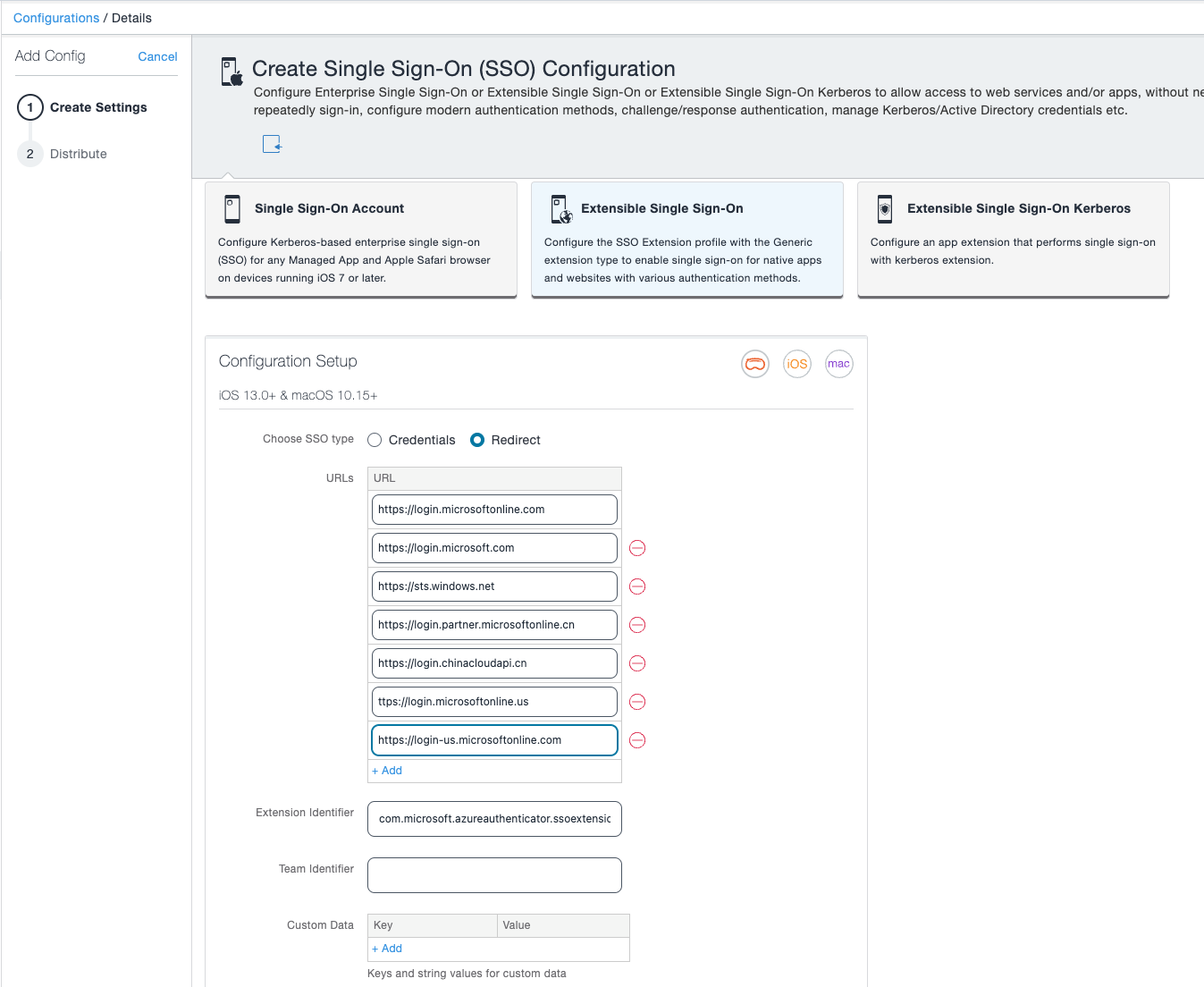The width and height of the screenshot is (1204, 987).
Task: Add a Custom Data key-value pair
Action: click(386, 948)
